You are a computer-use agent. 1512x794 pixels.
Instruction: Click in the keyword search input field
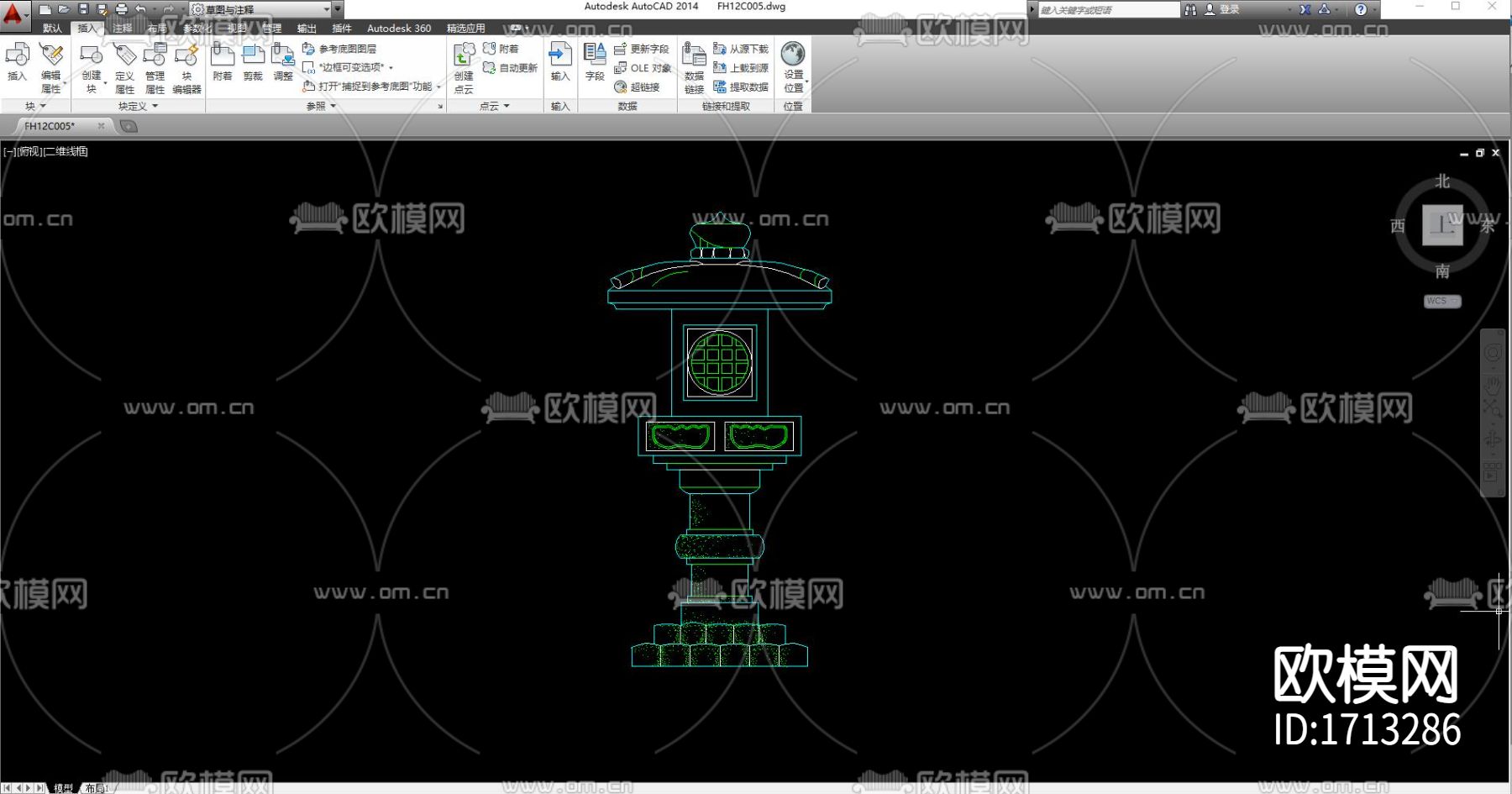coord(1109,9)
